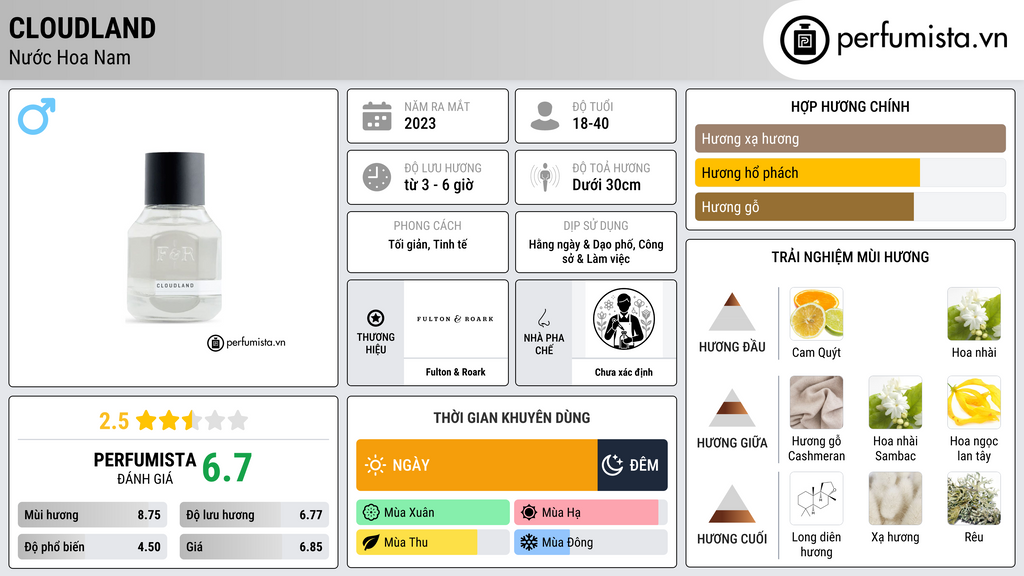Click the Xạ hương musk note image
The image size is (1024, 576).
point(895,499)
